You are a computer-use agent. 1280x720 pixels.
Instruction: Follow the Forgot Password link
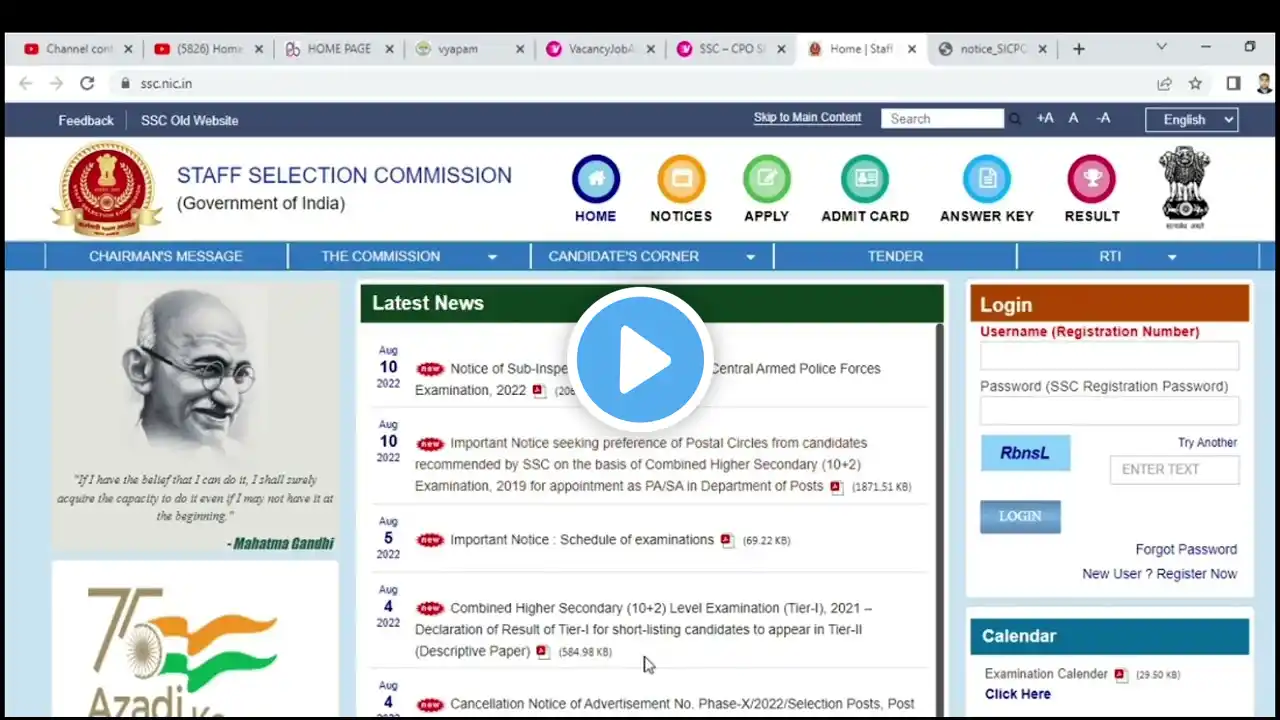(1186, 549)
